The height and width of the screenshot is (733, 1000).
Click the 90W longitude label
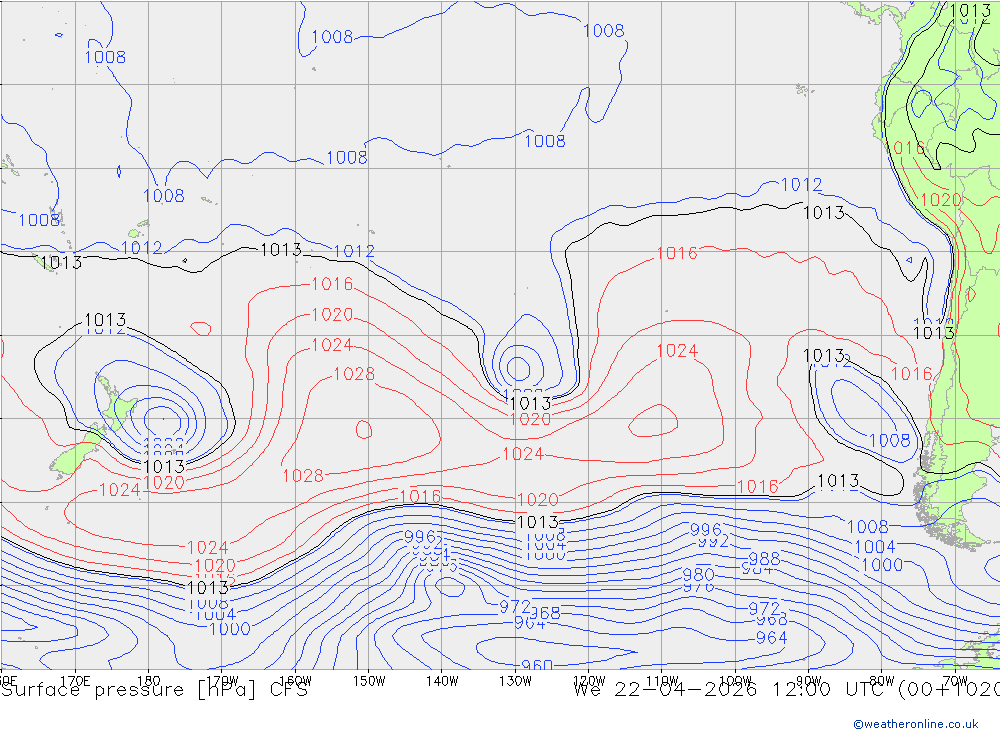tap(809, 680)
